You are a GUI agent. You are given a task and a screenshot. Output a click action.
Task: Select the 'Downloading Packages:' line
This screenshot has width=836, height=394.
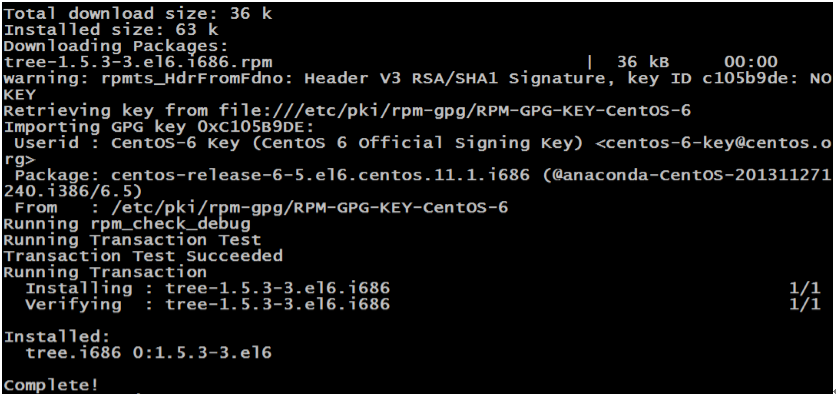click(x=116, y=46)
